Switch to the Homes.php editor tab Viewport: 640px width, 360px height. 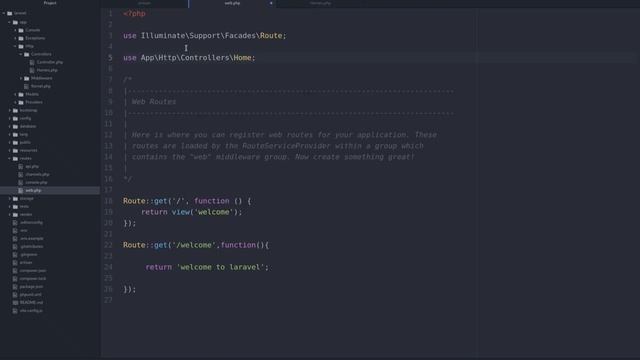pyautogui.click(x=320, y=3)
